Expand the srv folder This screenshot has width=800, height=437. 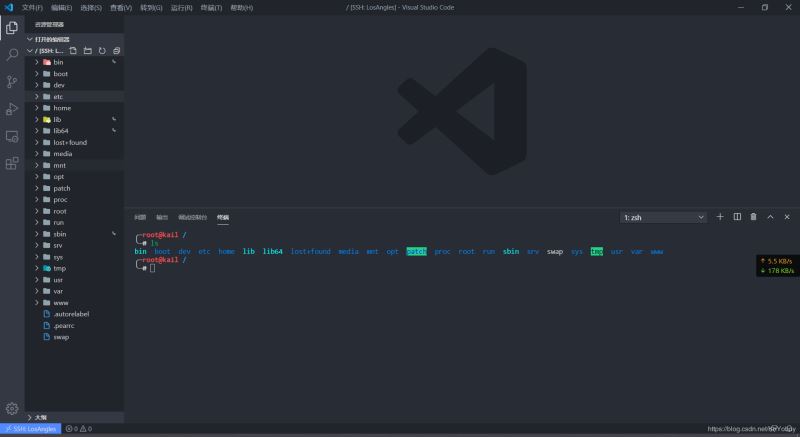(74, 245)
